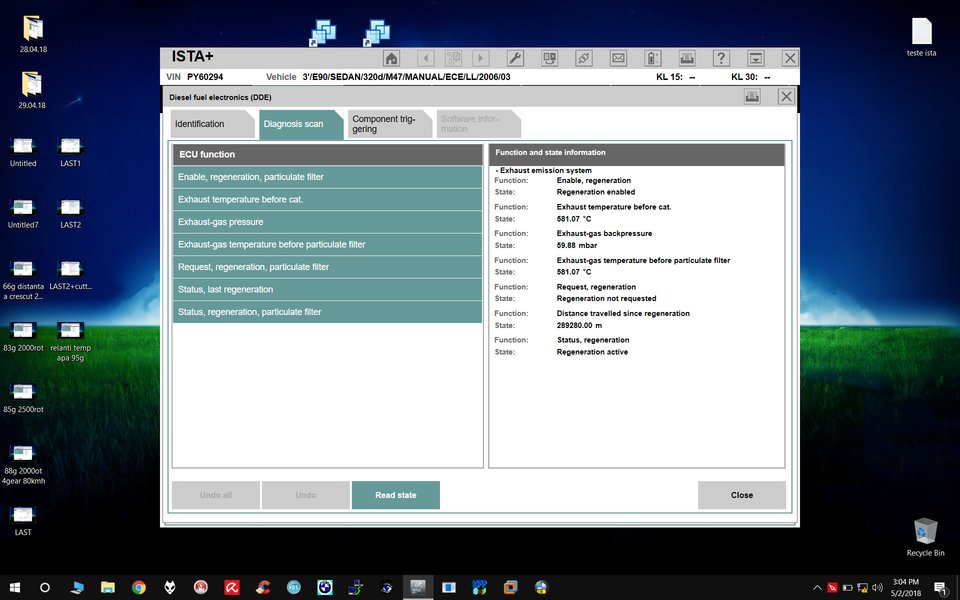Click the connection plug icon in toolbar

[584, 58]
